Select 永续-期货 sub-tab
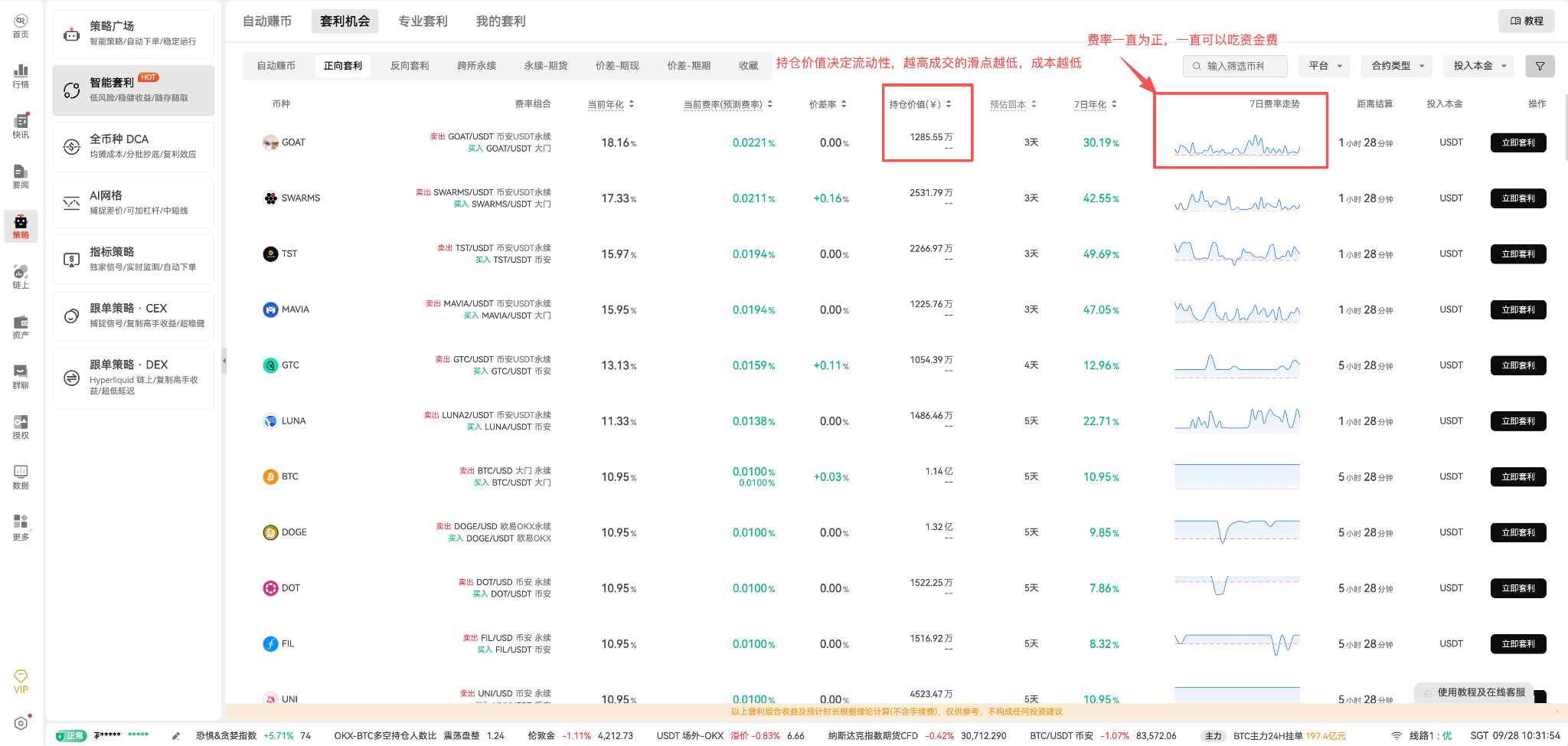1568x746 pixels. tap(546, 66)
